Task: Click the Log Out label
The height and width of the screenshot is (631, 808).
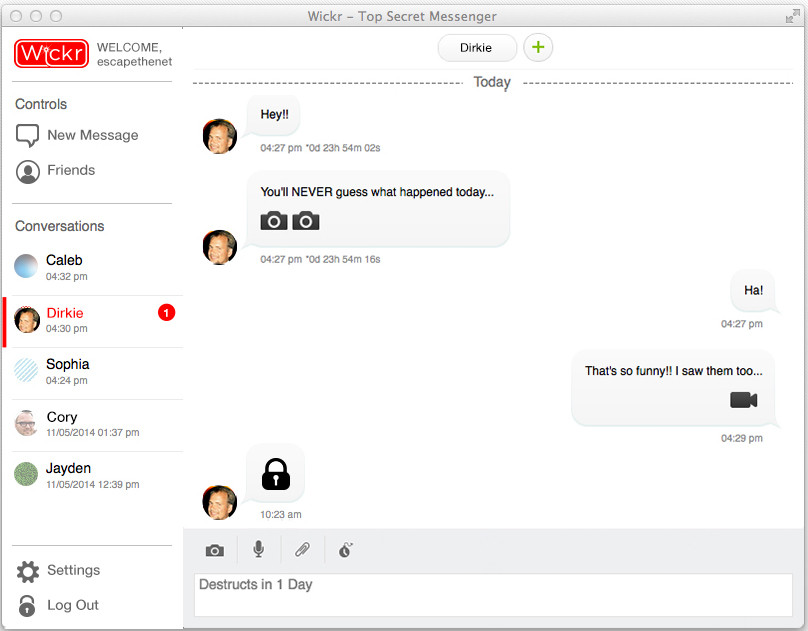Action: (73, 605)
